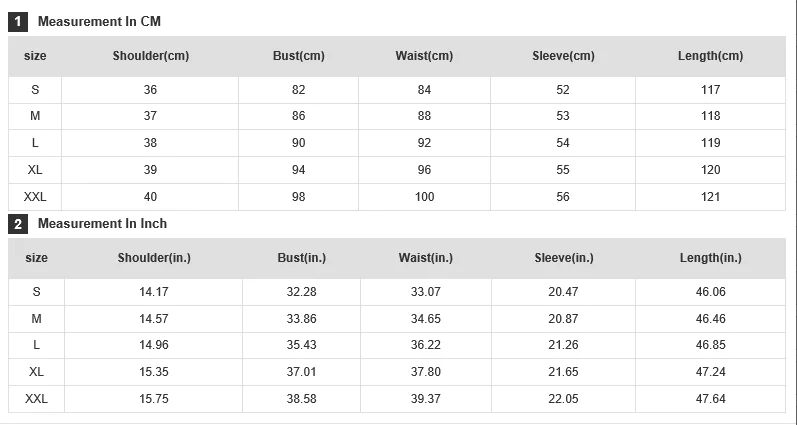The height and width of the screenshot is (425, 797).
Task: Click the bust value 37.01 for XL
Action: click(x=301, y=372)
